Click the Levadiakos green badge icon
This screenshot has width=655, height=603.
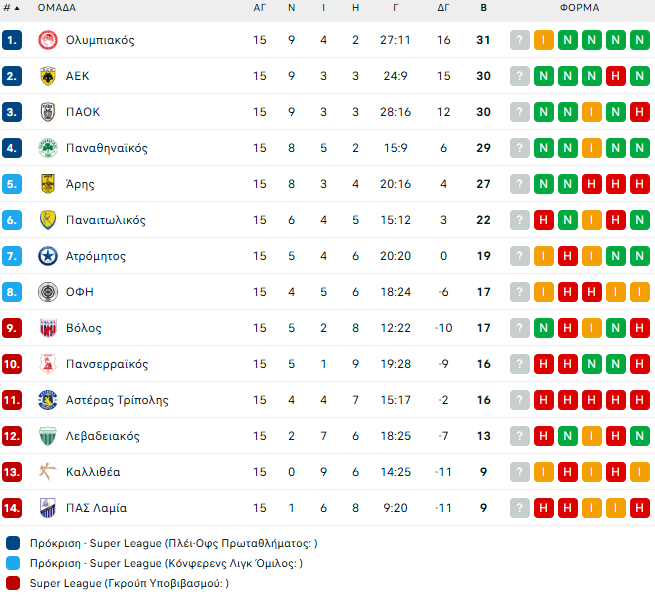coord(47,436)
